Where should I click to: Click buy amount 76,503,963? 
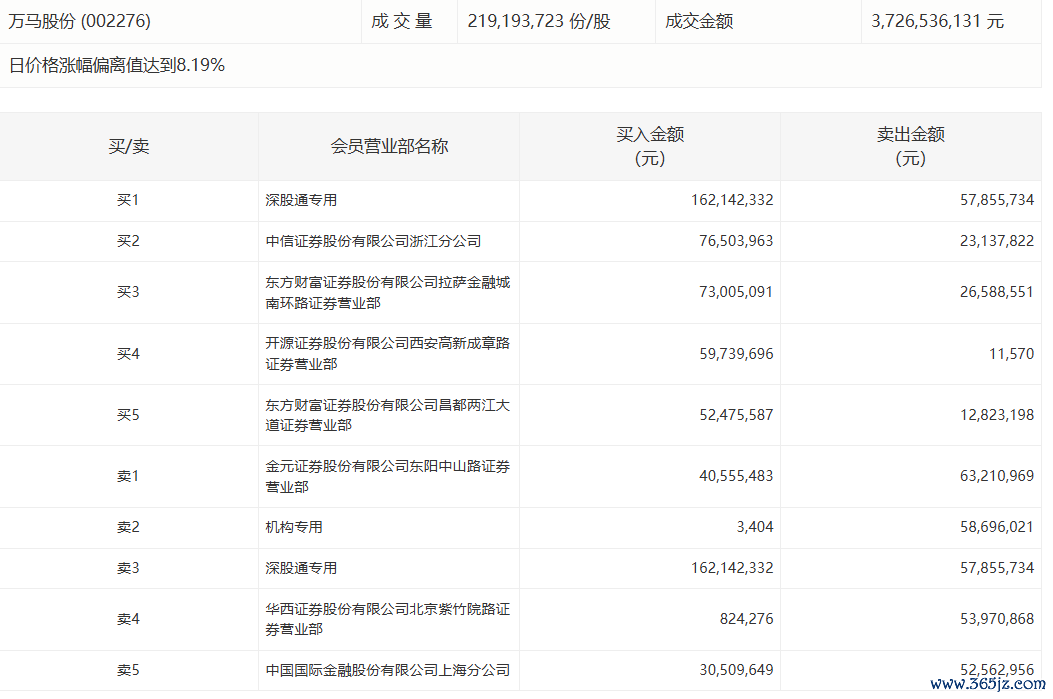click(x=736, y=241)
